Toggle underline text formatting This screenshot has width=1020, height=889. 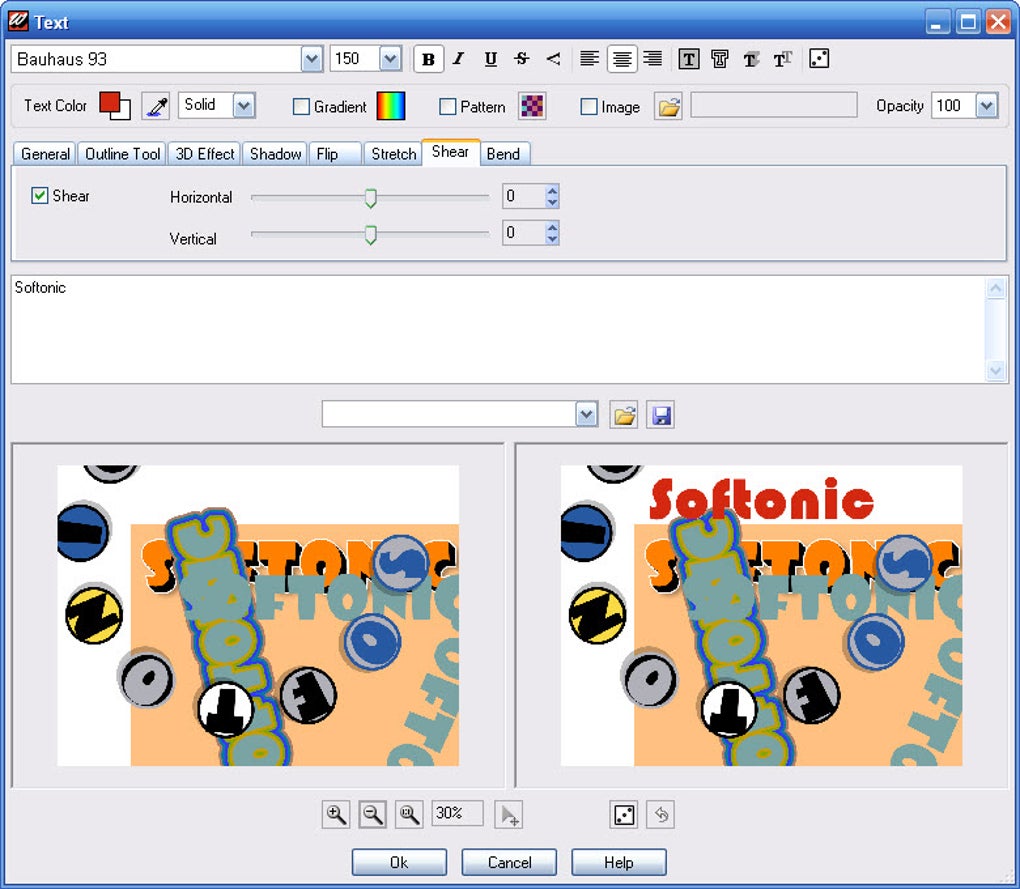pos(490,59)
